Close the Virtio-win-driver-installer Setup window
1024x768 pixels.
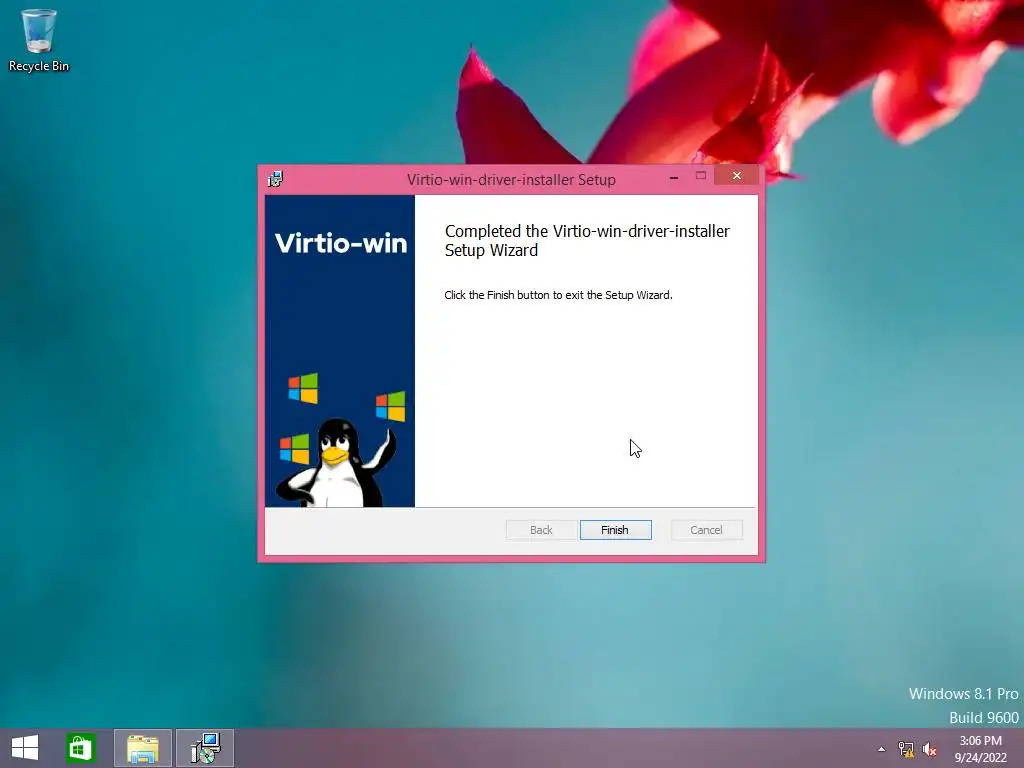click(737, 176)
